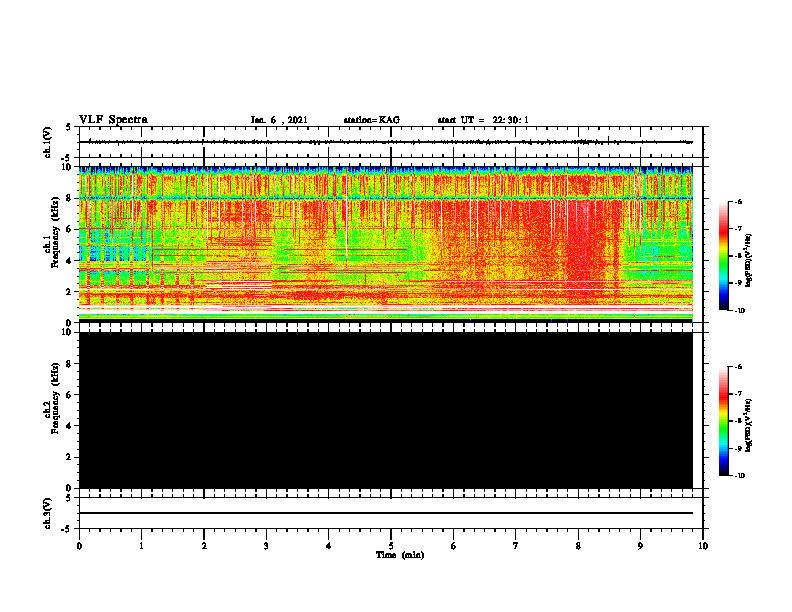Click the "-10" label on ch.2 colorbar
This screenshot has height=612, width=792.
pyautogui.click(x=739, y=476)
